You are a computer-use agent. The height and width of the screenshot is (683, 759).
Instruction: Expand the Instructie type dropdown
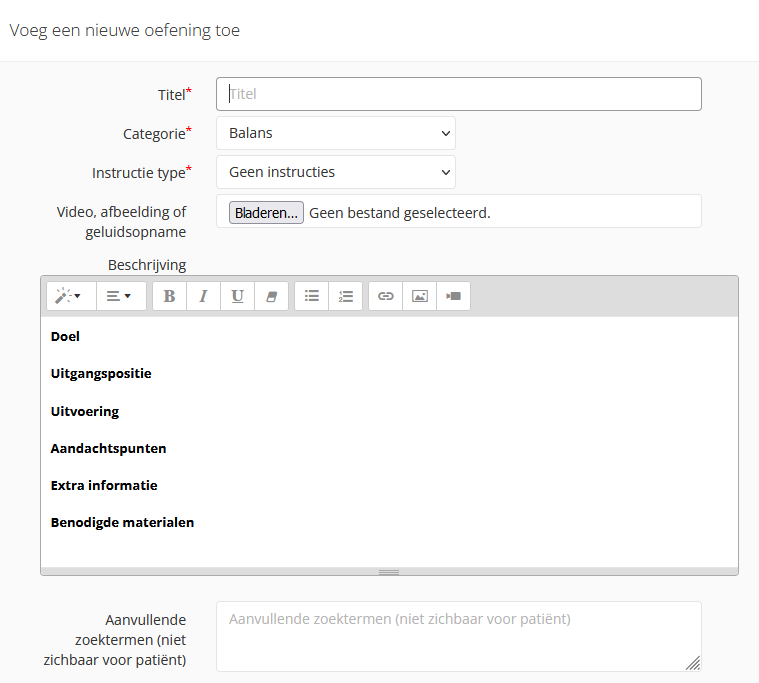[x=335, y=172]
